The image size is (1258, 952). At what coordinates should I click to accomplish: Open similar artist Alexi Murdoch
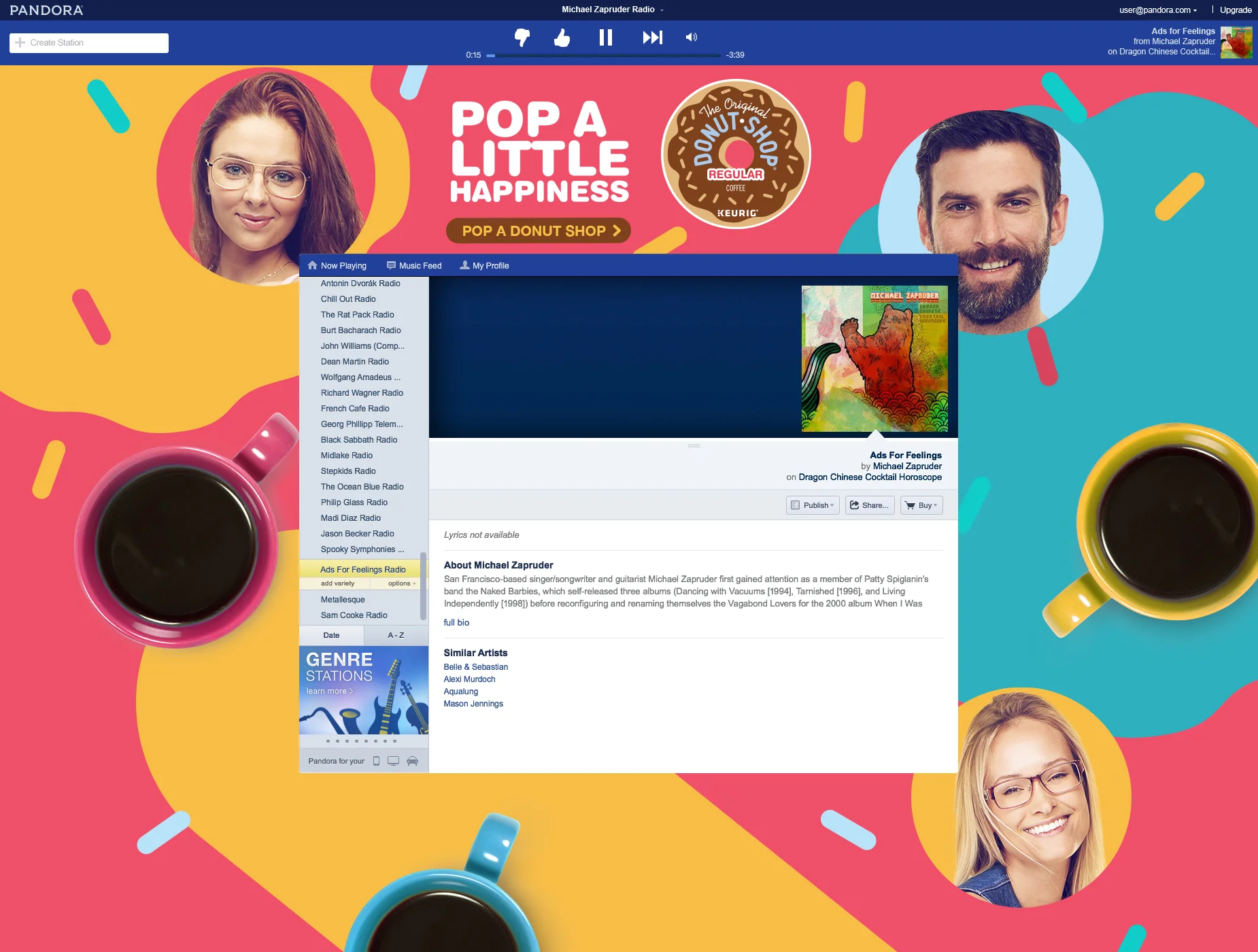tap(469, 679)
